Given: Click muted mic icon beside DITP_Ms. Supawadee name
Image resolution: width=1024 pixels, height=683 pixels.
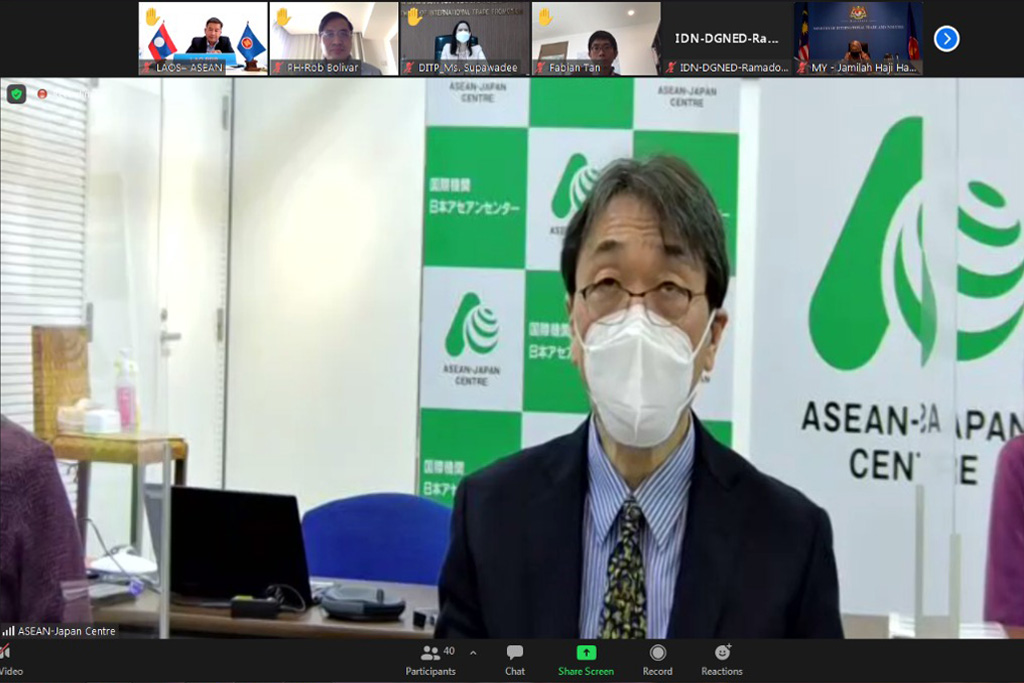Looking at the screenshot, I should click(x=409, y=67).
